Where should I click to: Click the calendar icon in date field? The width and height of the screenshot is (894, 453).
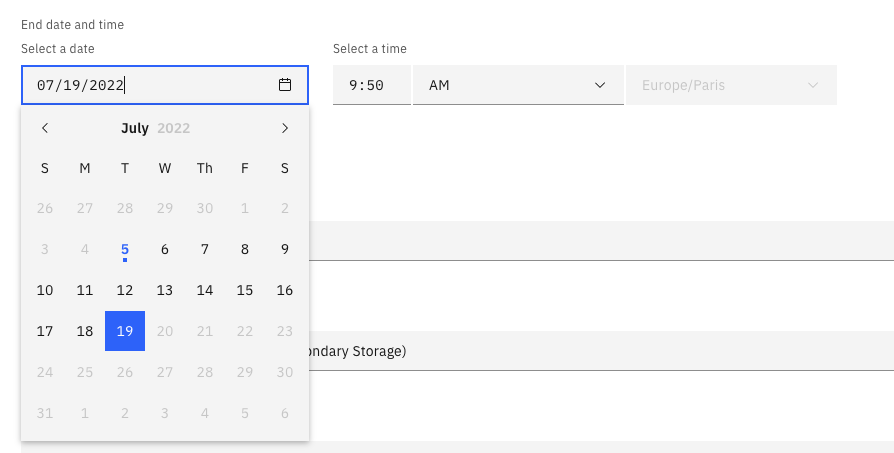click(285, 85)
